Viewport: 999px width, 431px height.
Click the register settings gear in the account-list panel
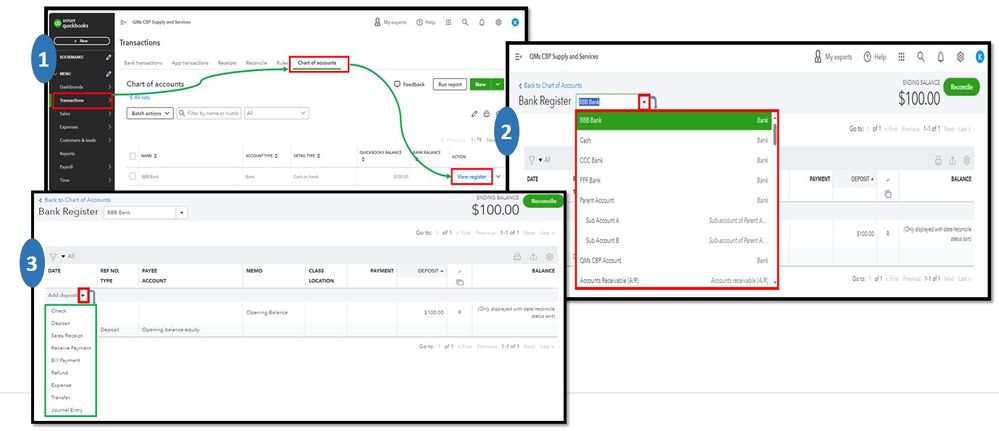click(967, 161)
